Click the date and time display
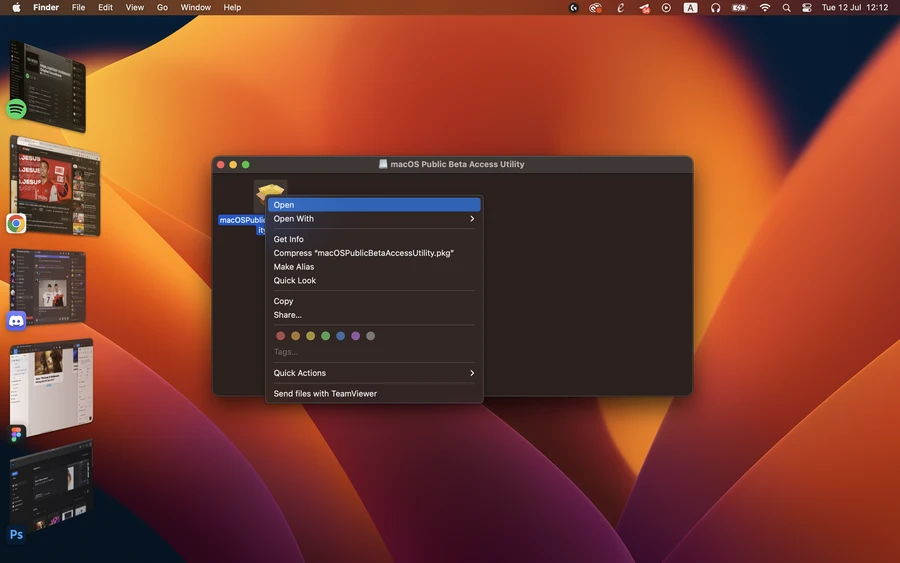900x563 pixels. tap(855, 7)
